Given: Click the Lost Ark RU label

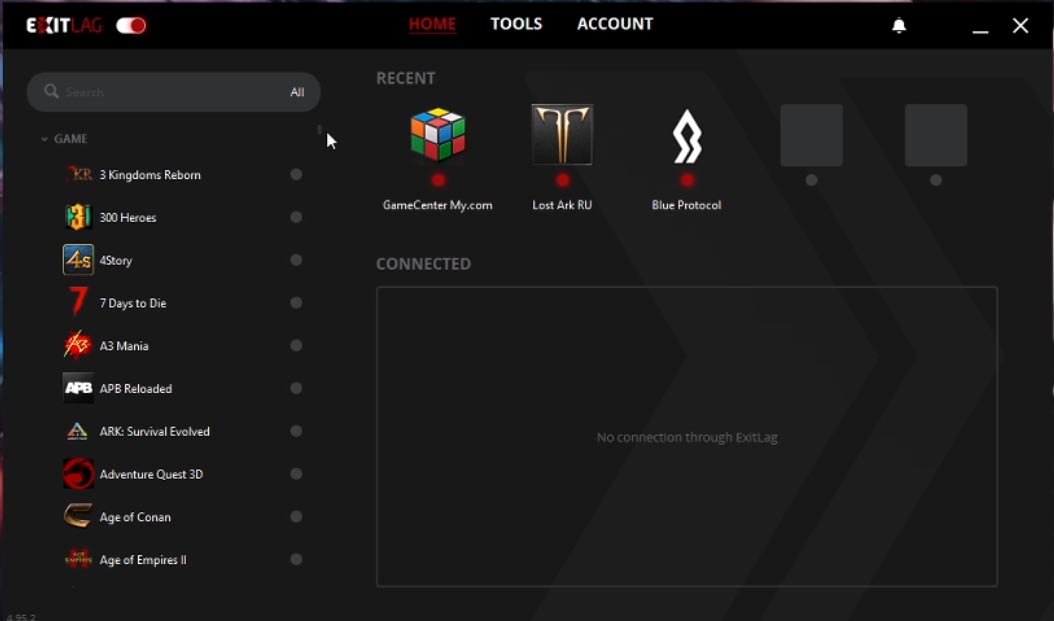Looking at the screenshot, I should (x=562, y=205).
